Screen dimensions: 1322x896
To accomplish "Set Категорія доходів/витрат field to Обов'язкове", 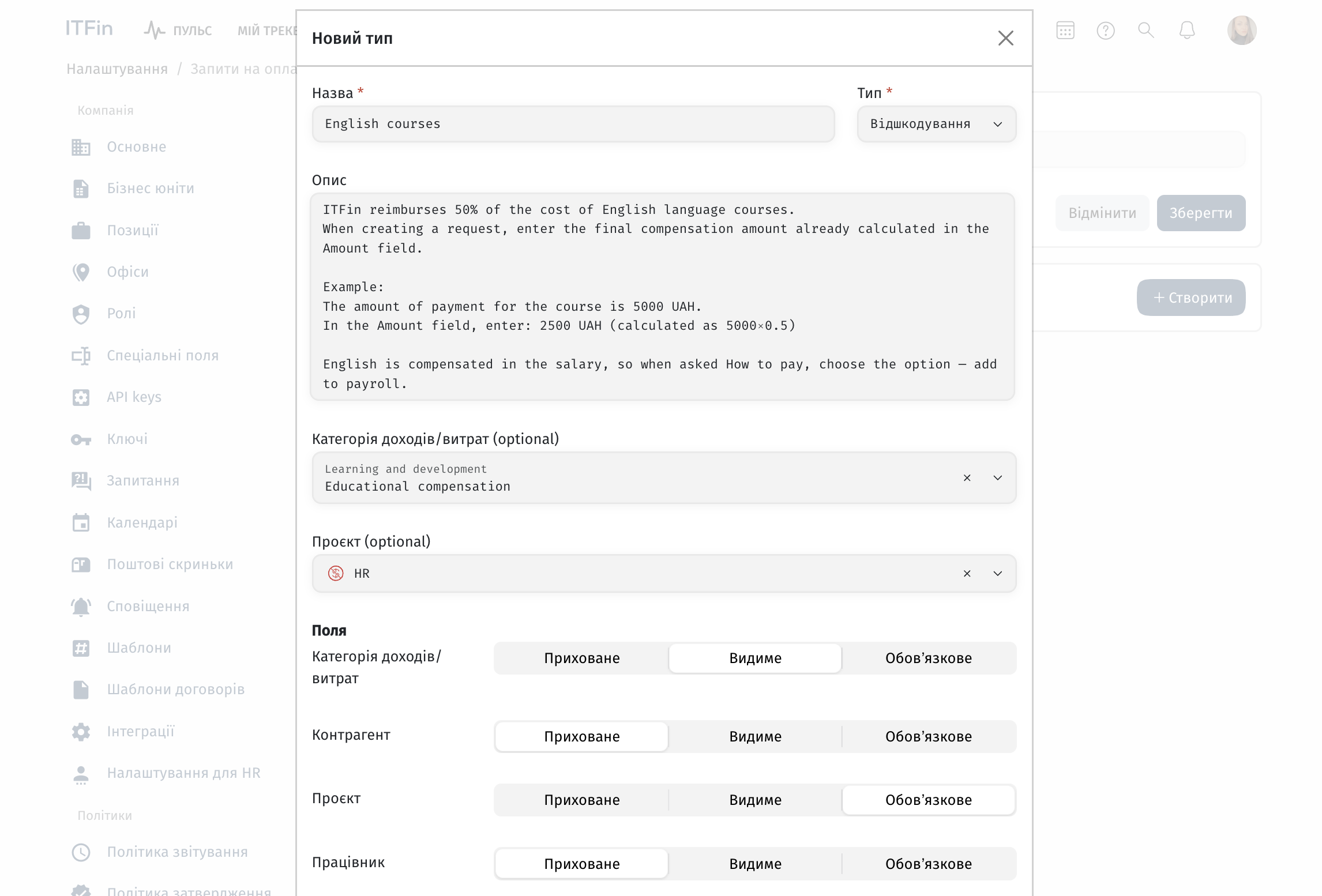I will point(929,658).
